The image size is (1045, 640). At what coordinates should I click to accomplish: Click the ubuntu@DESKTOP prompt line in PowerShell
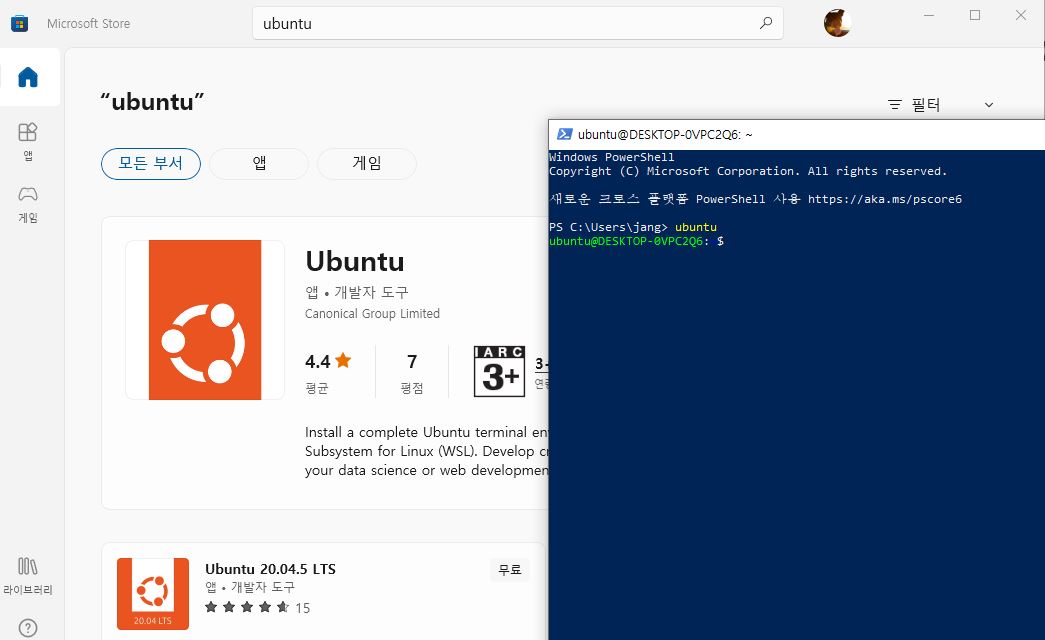pyautogui.click(x=636, y=241)
